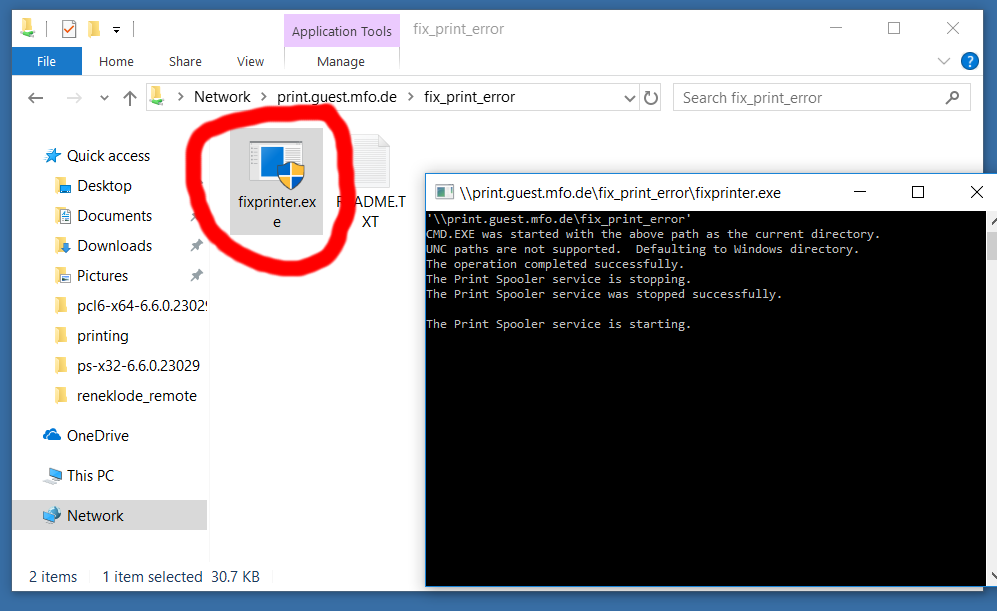Open Customize Quick Access Toolbar dropdown
The width and height of the screenshot is (997, 611).
[117, 30]
